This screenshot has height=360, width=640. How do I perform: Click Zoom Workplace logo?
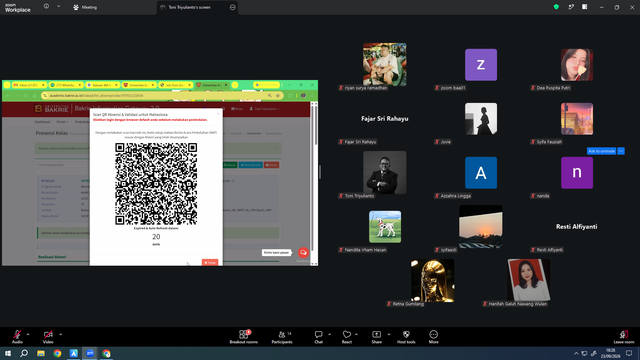point(17,7)
